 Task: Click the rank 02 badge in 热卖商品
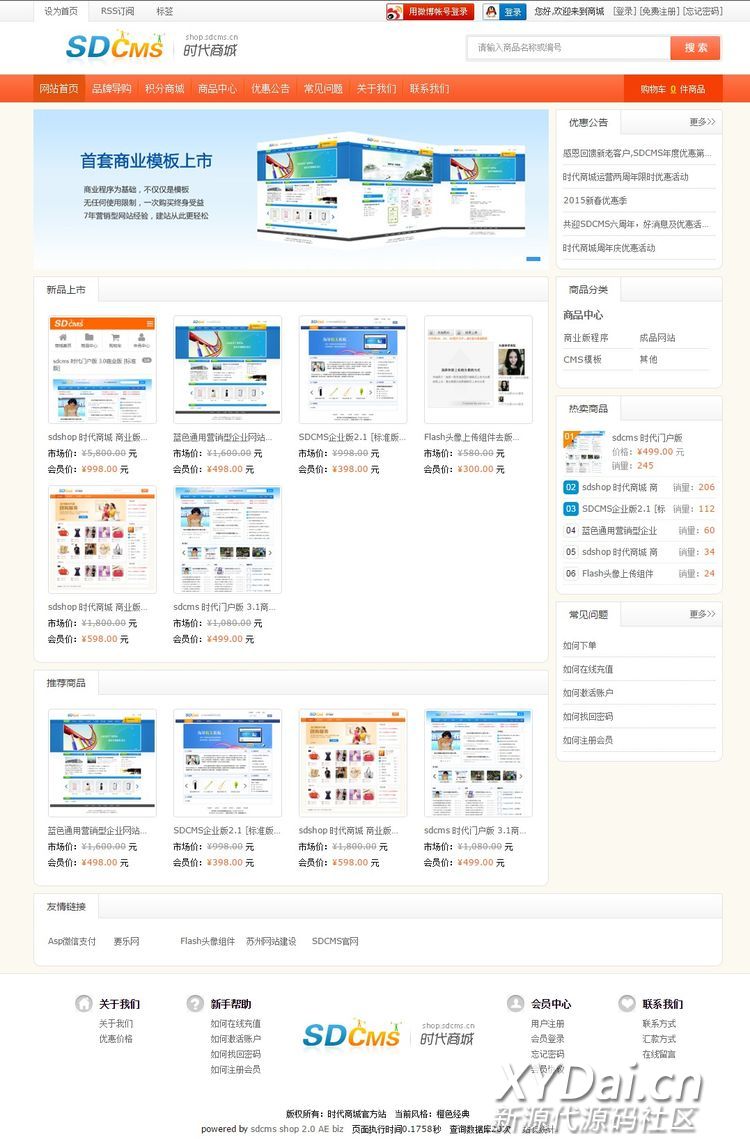pyautogui.click(x=570, y=487)
